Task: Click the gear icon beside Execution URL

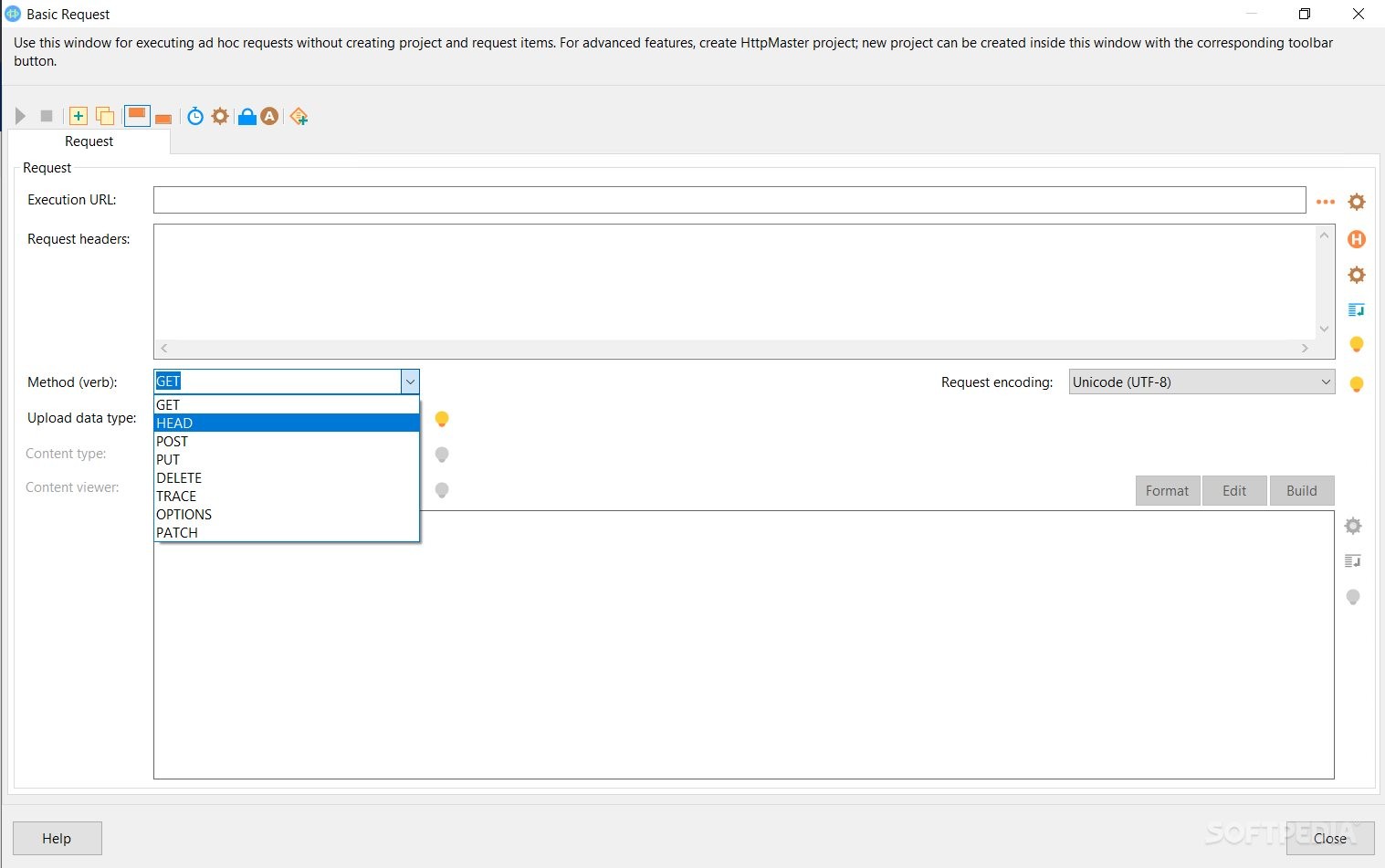Action: (1357, 202)
